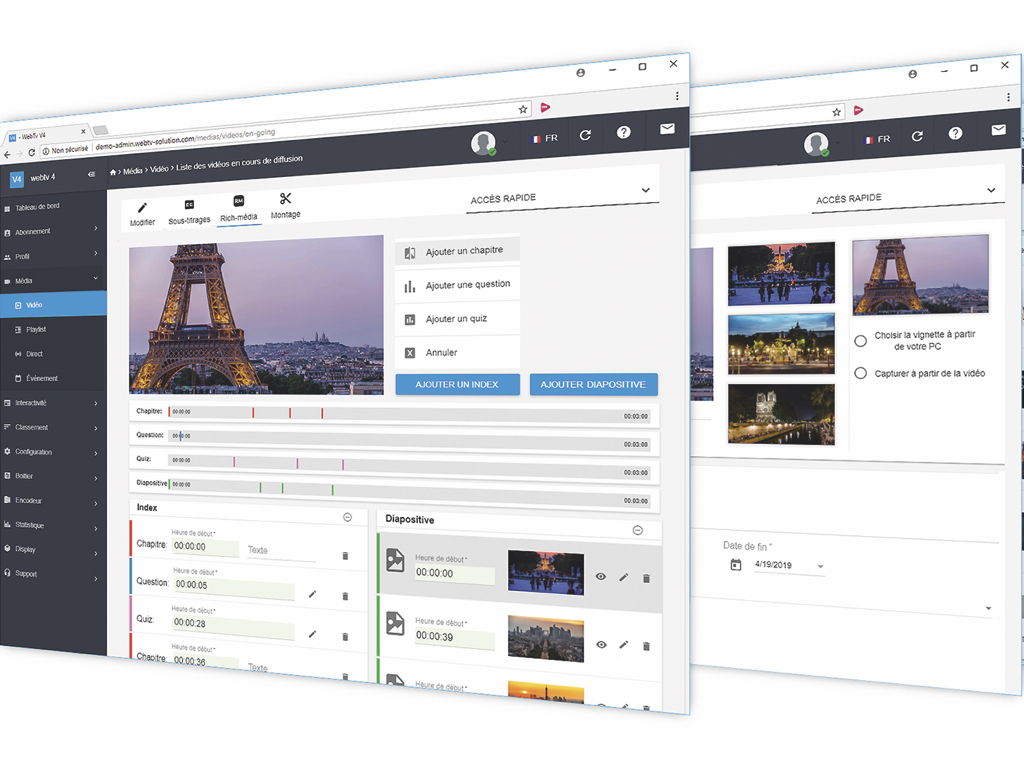Select Capturer à partir de la vidéo
Image resolution: width=1024 pixels, height=768 pixels.
(860, 373)
